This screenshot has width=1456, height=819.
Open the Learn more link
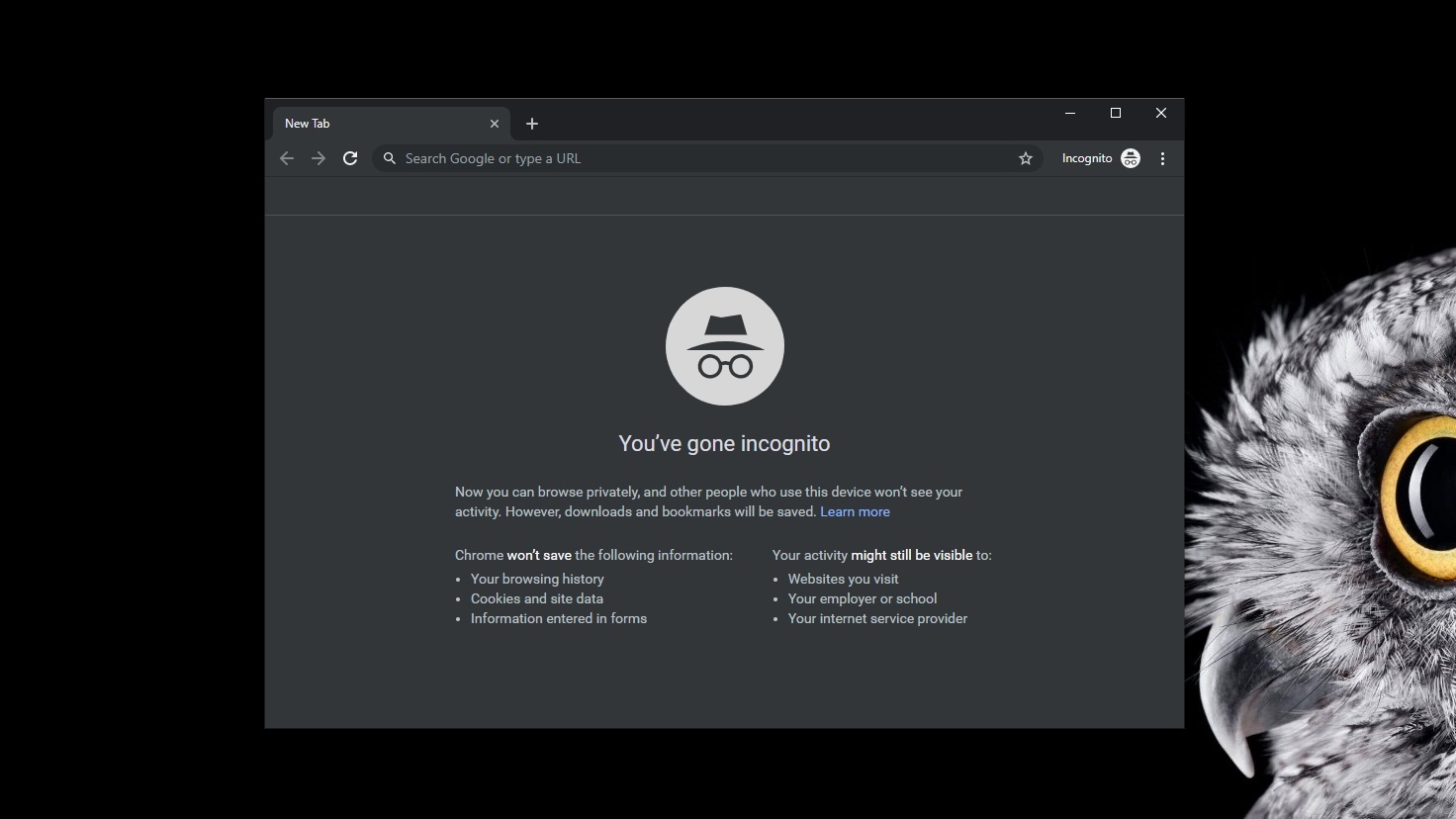click(x=855, y=511)
